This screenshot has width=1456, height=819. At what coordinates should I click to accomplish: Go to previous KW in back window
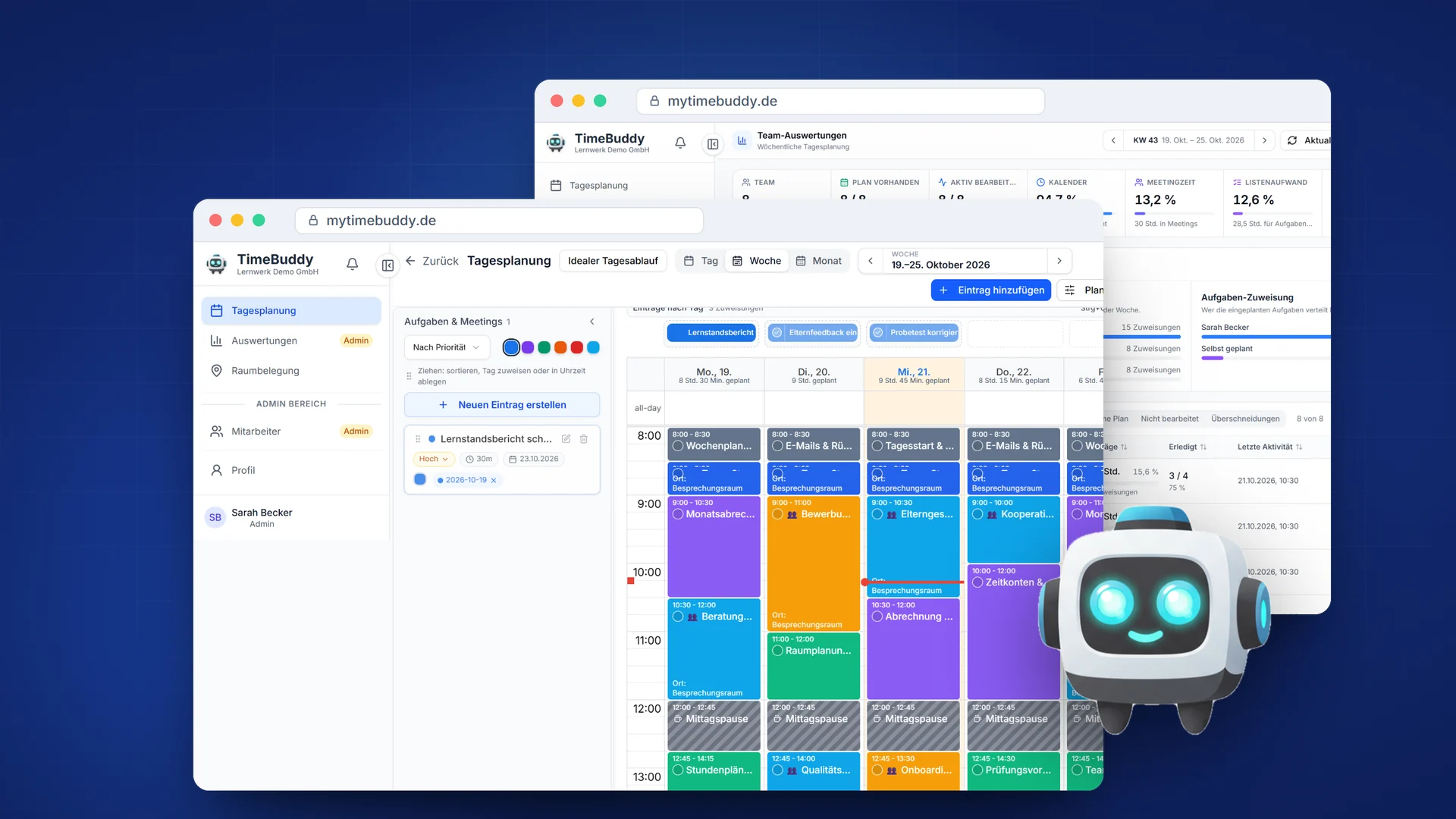(x=1113, y=140)
